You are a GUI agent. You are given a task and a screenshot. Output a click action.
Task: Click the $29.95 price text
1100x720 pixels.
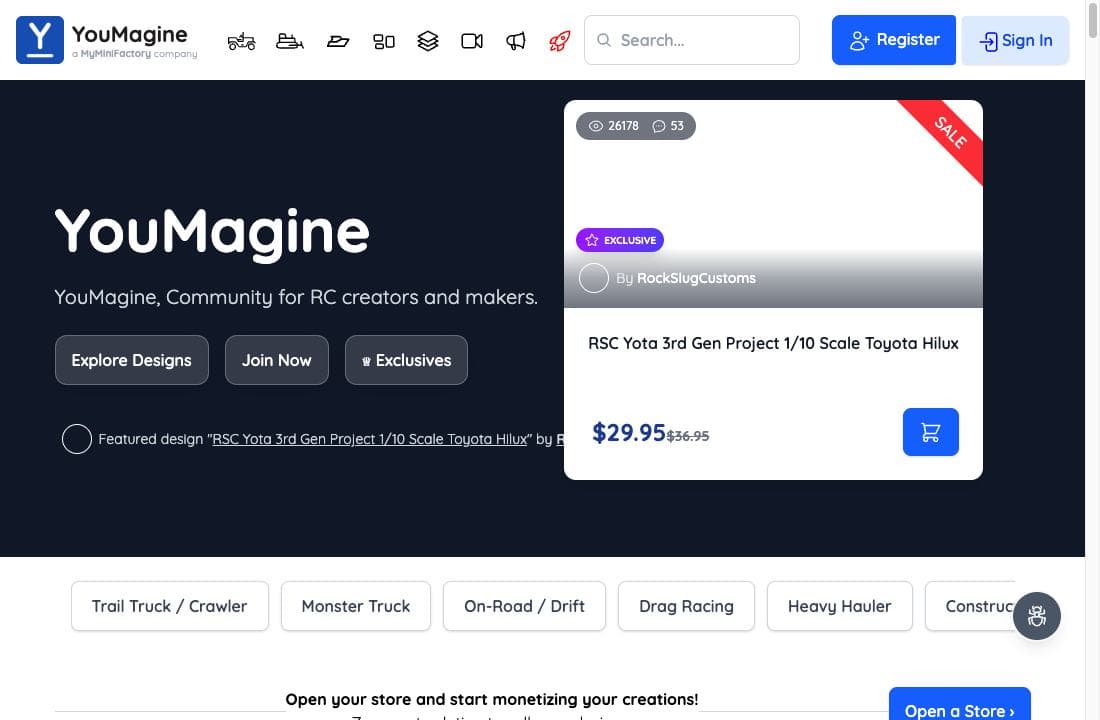pos(629,432)
